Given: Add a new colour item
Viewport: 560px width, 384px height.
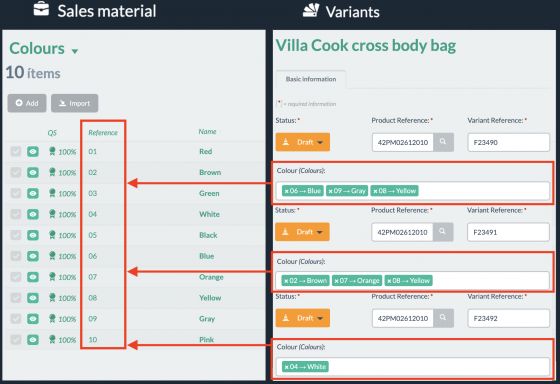Looking at the screenshot, I should coord(27,103).
